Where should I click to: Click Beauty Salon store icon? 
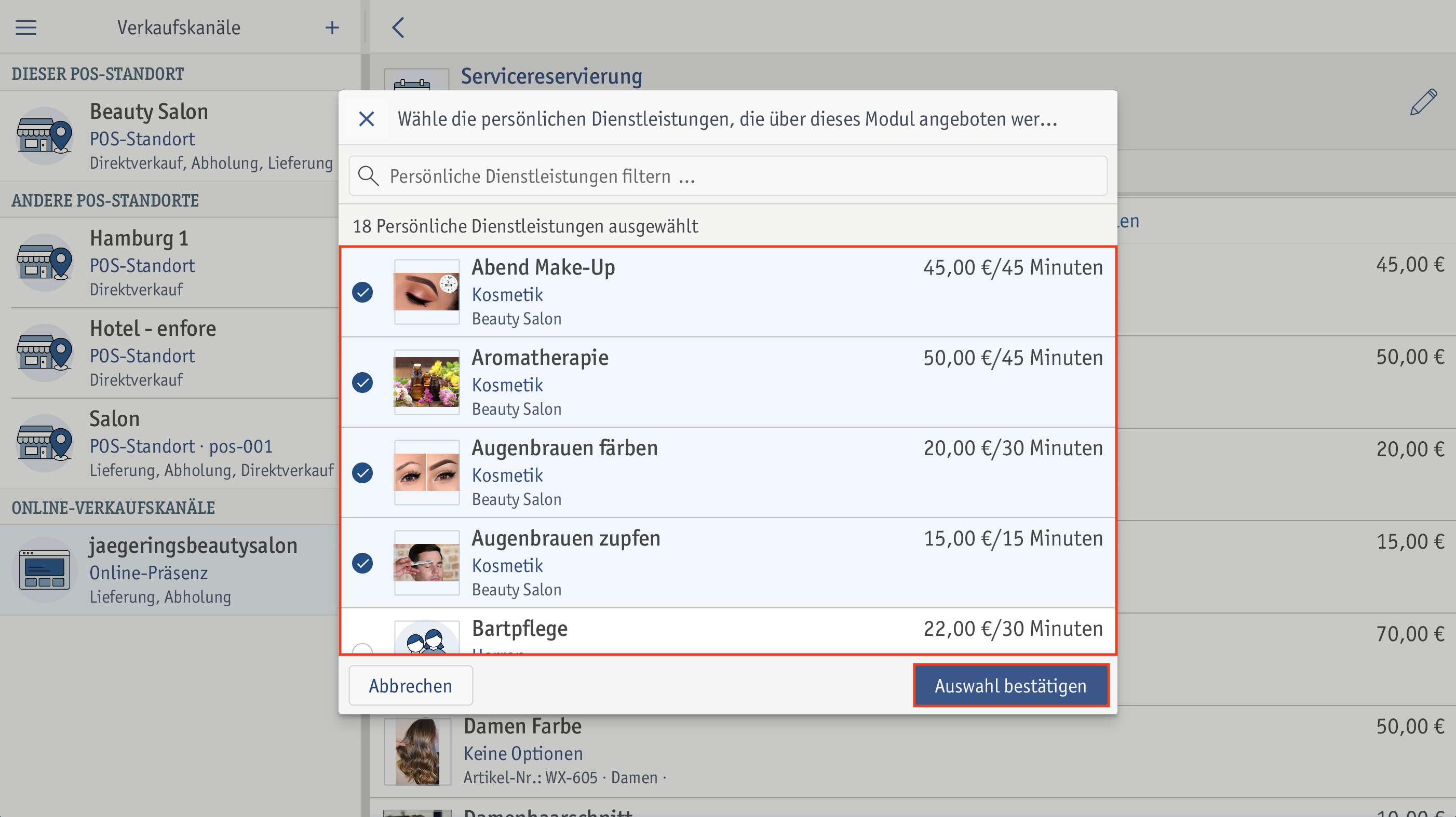tap(45, 136)
